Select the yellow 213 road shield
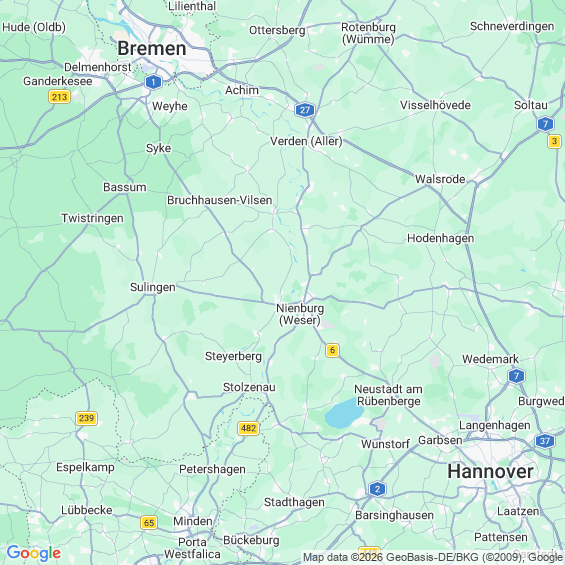Viewport: 565px width, 565px height. tap(59, 97)
